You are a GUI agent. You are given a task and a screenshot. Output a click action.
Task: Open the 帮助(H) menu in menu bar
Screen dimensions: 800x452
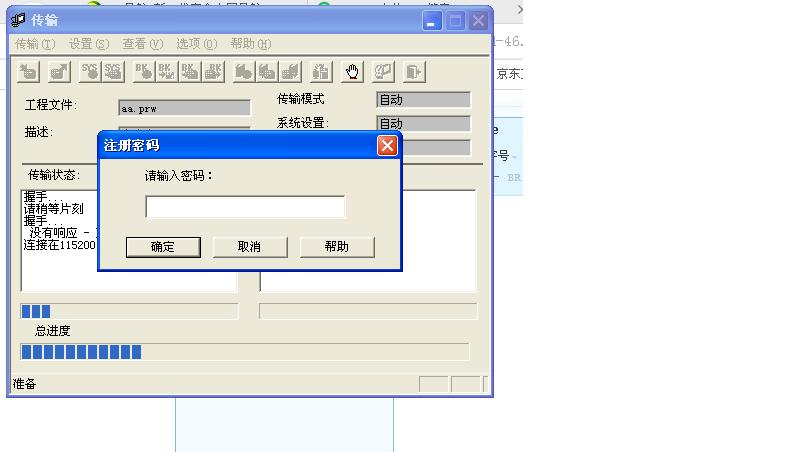(250, 44)
